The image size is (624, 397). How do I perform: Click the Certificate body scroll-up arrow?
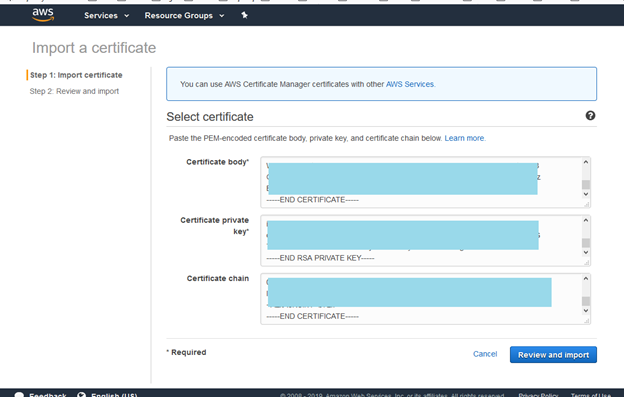coord(586,162)
